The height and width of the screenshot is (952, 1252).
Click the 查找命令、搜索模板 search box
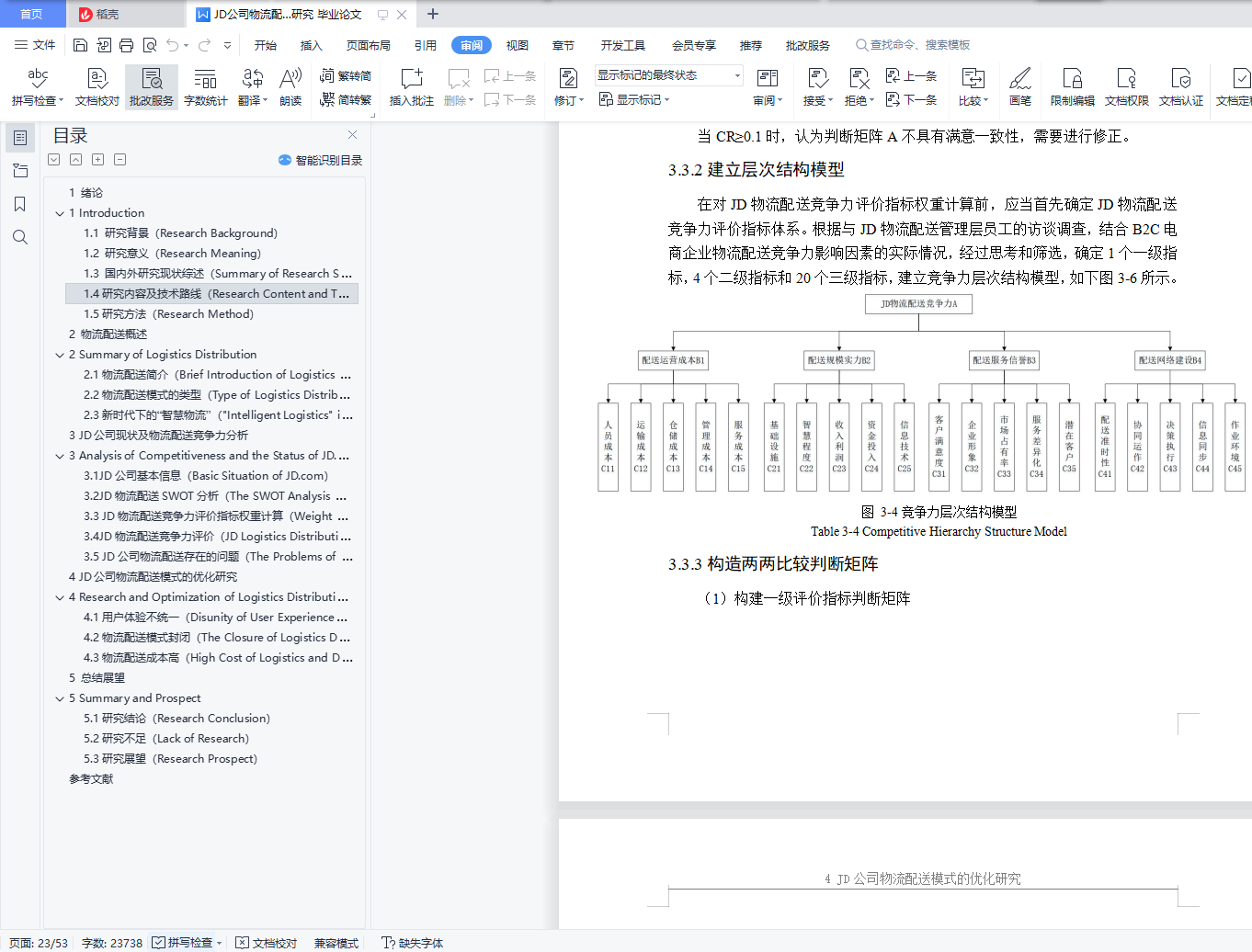(913, 45)
